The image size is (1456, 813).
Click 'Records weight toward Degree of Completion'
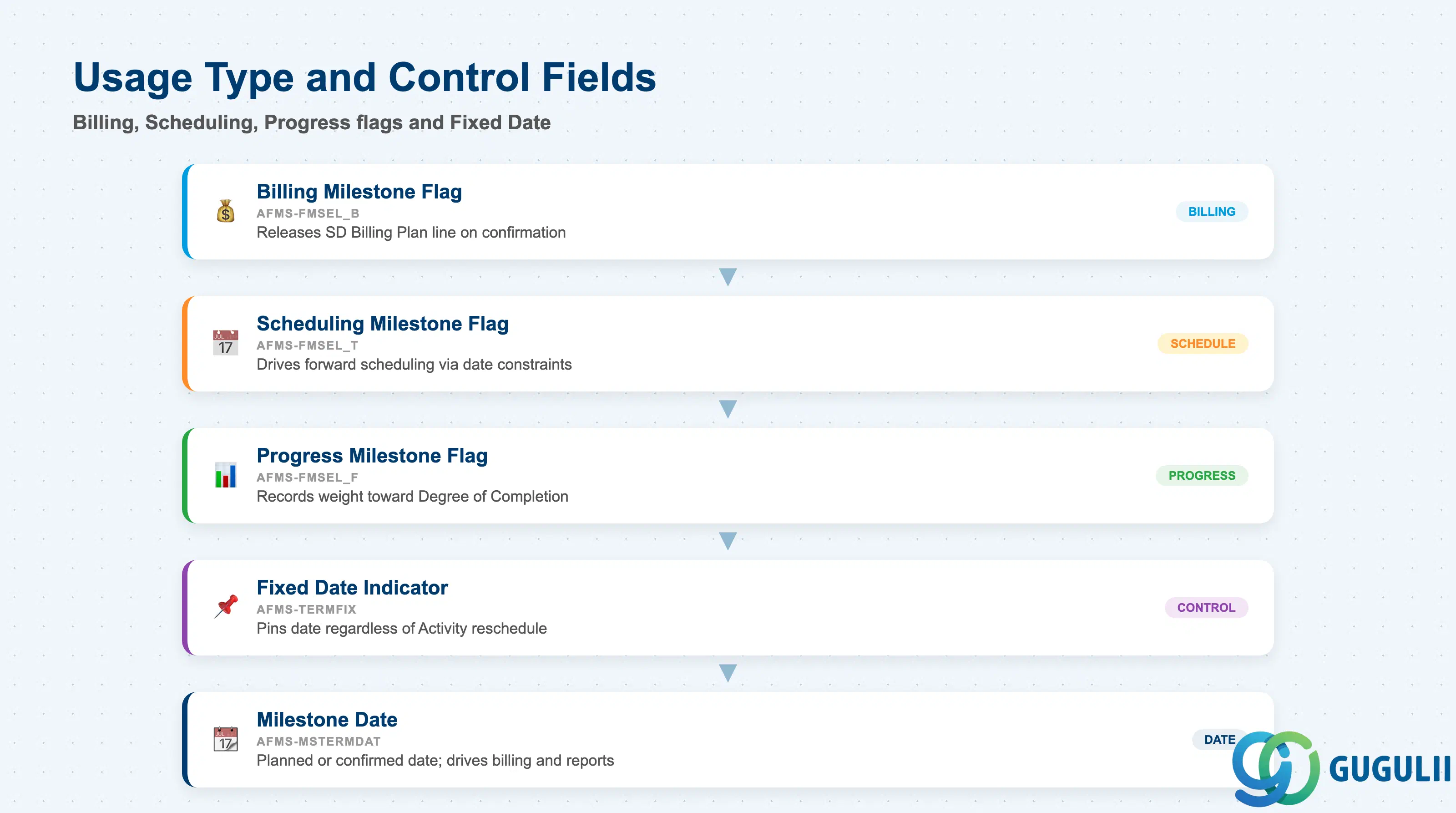pyautogui.click(x=413, y=496)
